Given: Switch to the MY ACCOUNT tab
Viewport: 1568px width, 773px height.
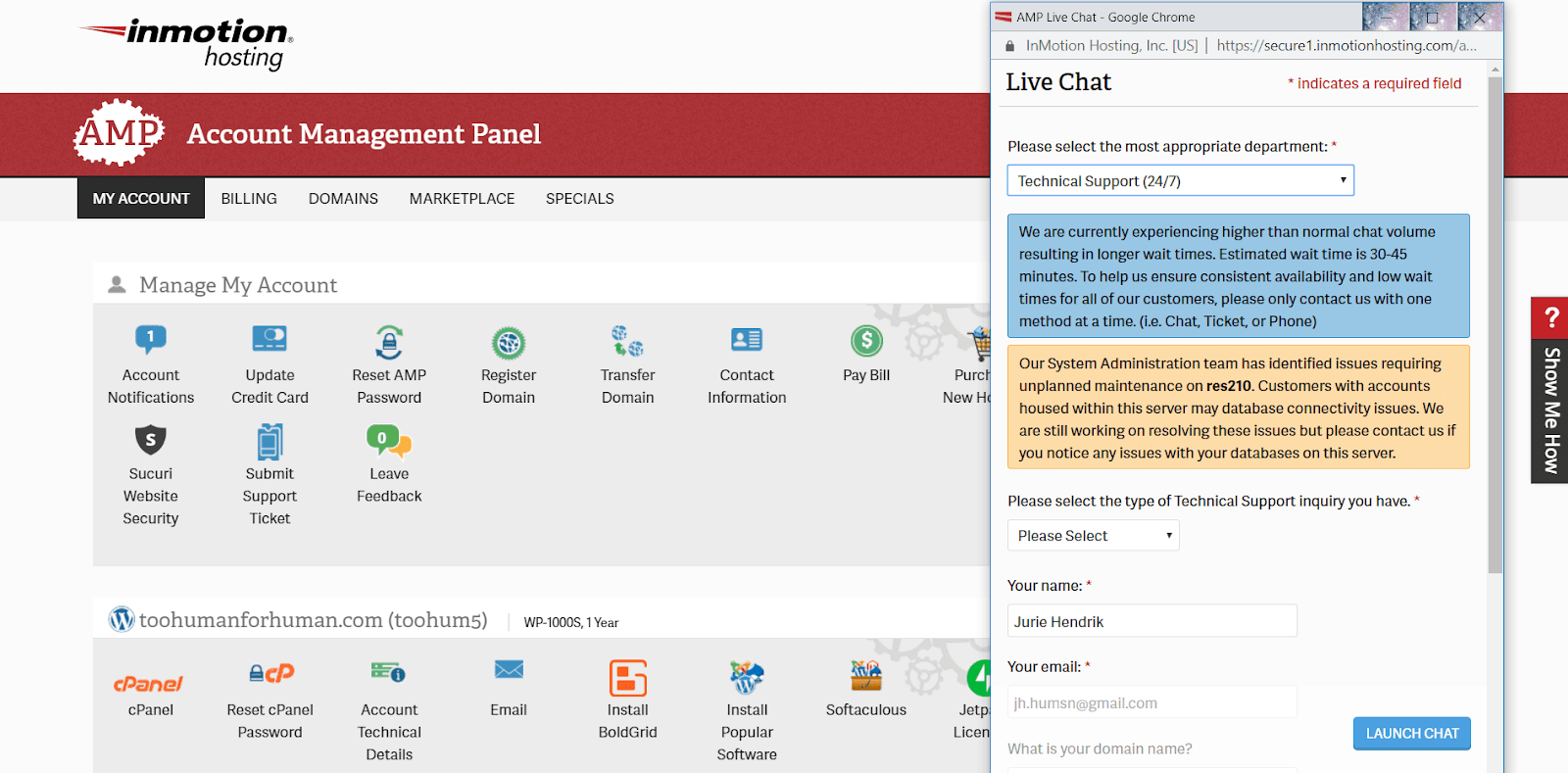Looking at the screenshot, I should point(141,198).
